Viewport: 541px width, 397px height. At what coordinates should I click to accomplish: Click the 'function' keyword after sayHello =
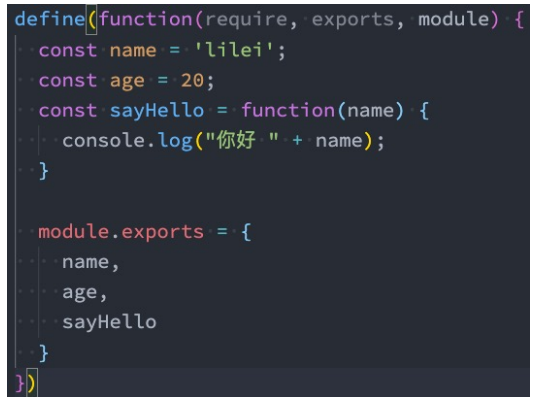[288, 111]
